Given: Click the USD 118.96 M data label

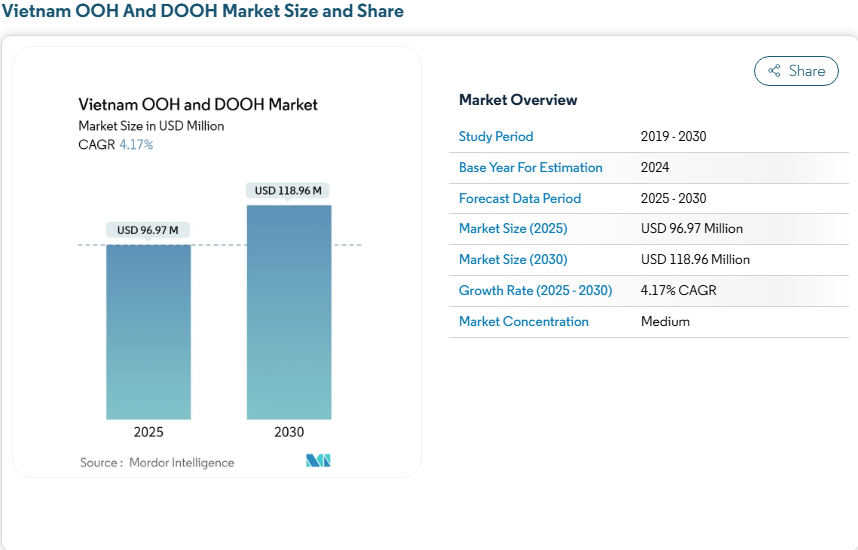Looking at the screenshot, I should coord(288,190).
